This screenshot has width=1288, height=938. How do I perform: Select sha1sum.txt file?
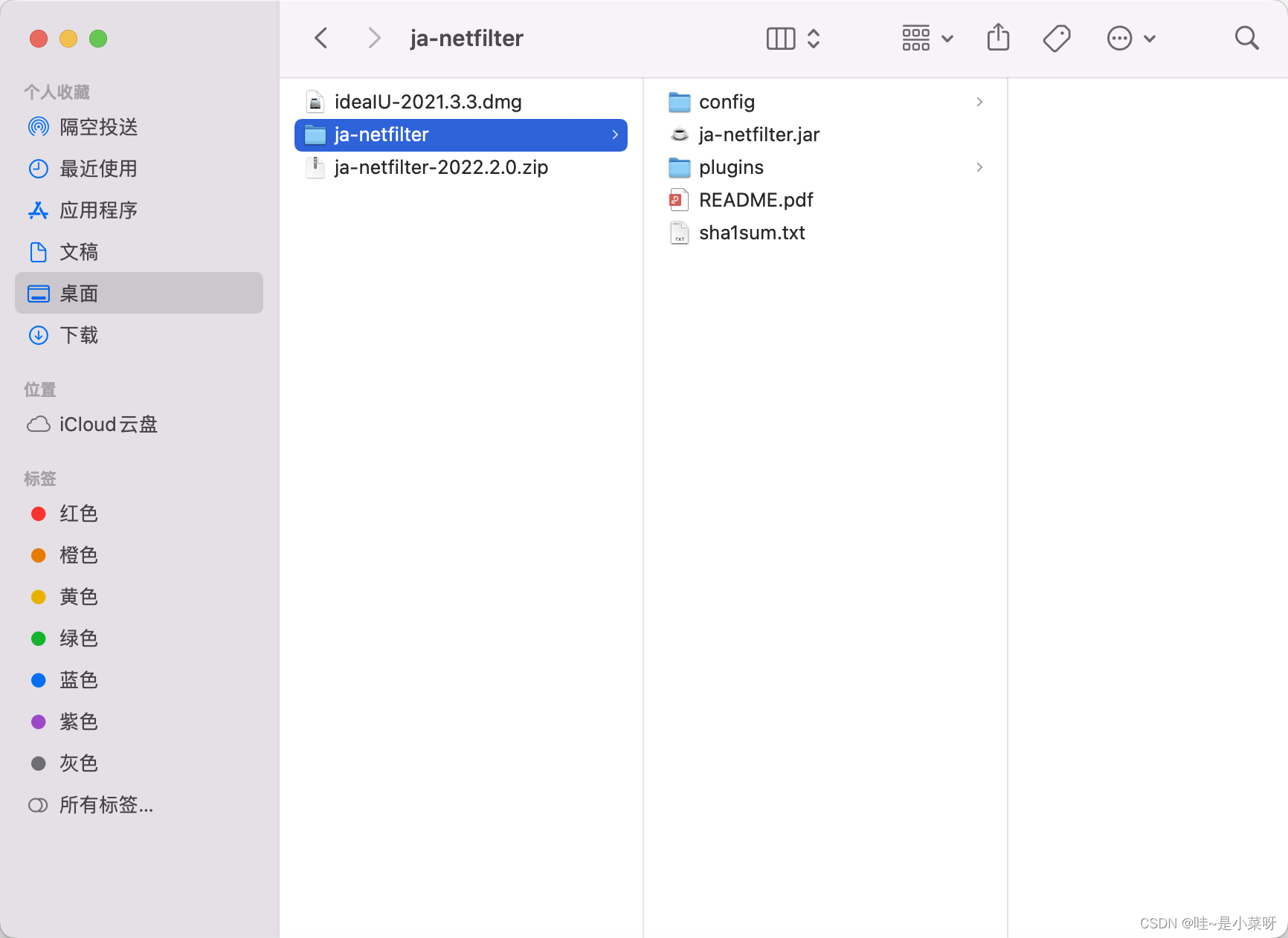[825, 233]
